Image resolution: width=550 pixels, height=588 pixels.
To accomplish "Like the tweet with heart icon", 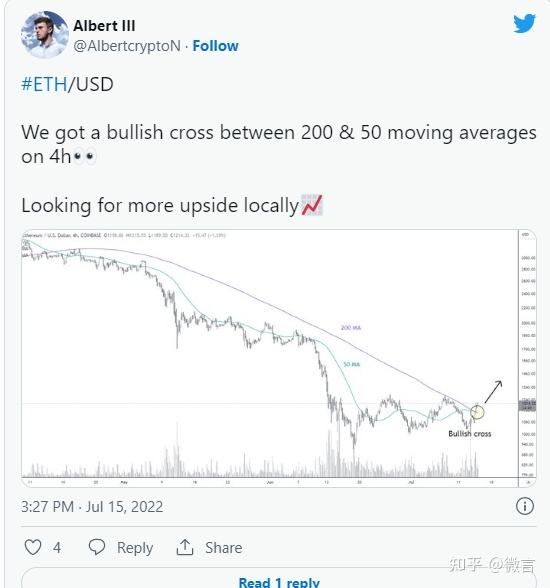I will pyautogui.click(x=33, y=547).
